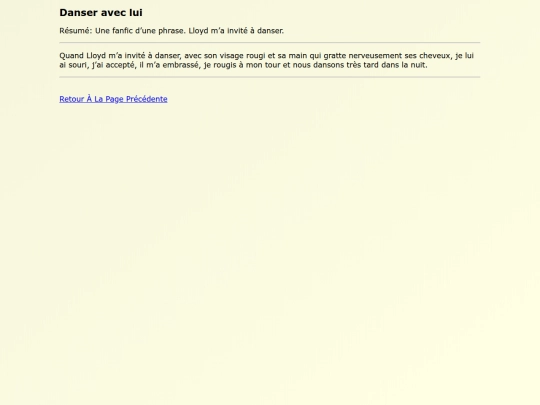The height and width of the screenshot is (405, 540).
Task: Click the words ai souri starting second line
Action: click(x=74, y=65)
